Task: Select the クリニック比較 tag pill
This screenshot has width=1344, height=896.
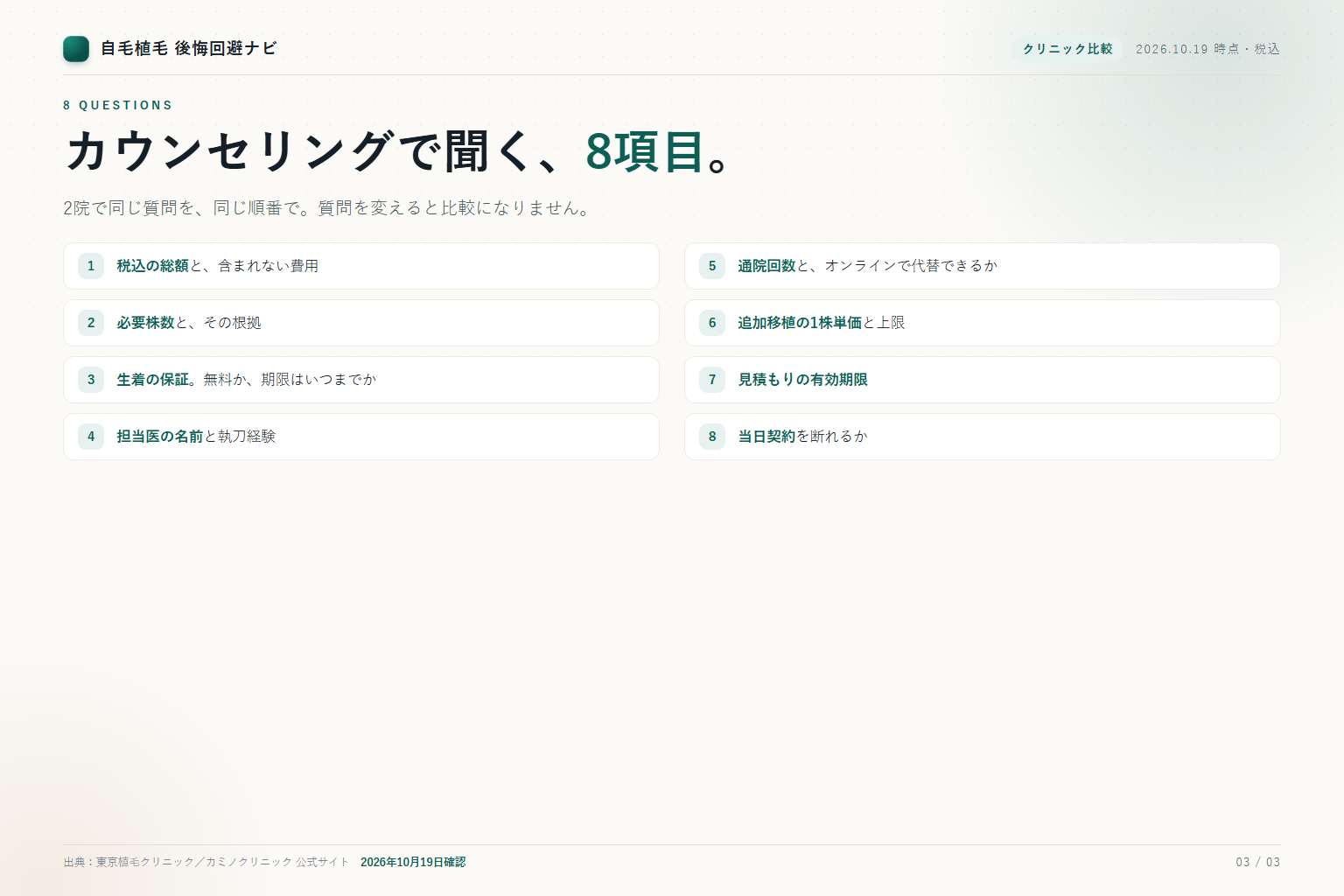Action: coord(1067,49)
